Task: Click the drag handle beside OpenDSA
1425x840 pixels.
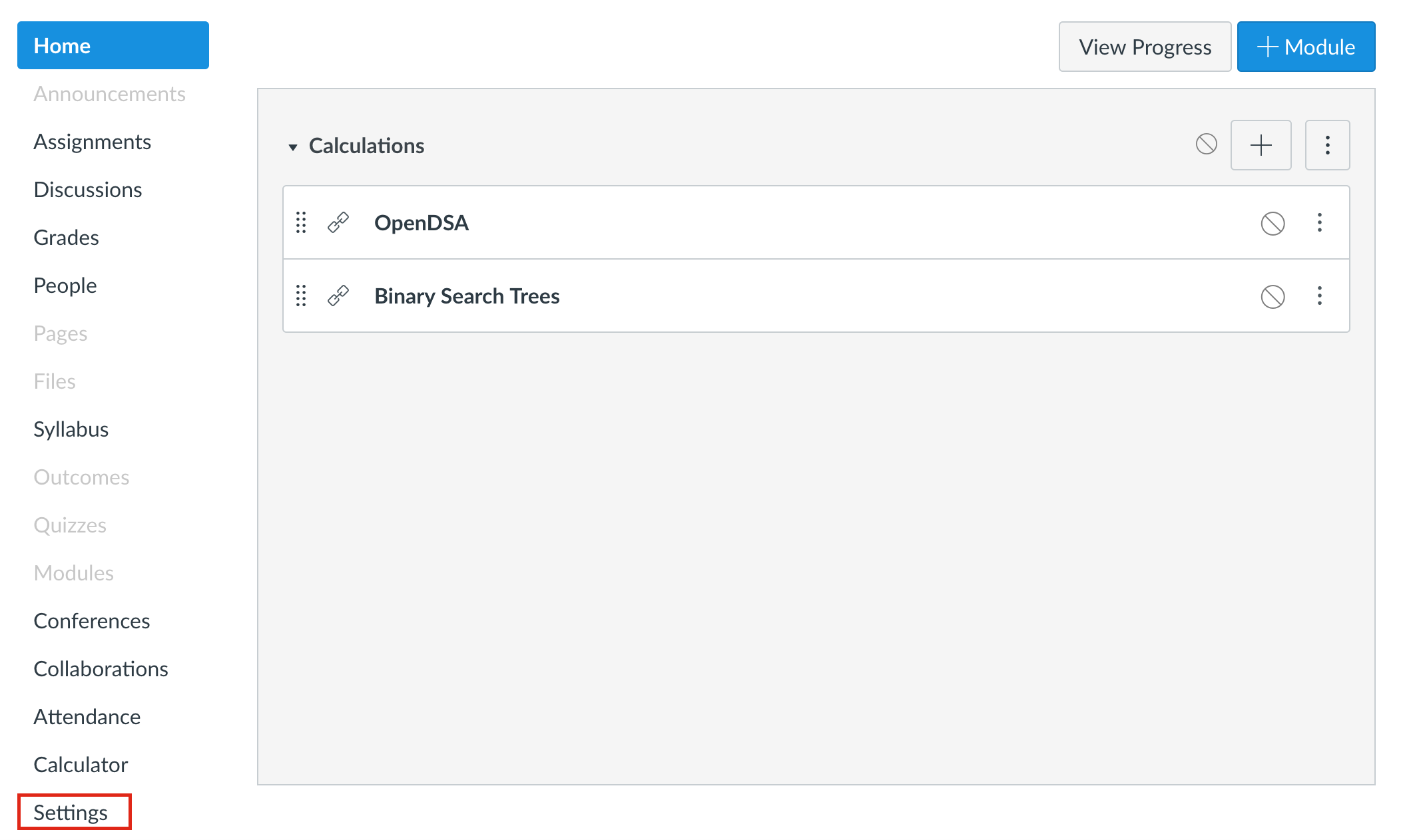Action: (301, 222)
